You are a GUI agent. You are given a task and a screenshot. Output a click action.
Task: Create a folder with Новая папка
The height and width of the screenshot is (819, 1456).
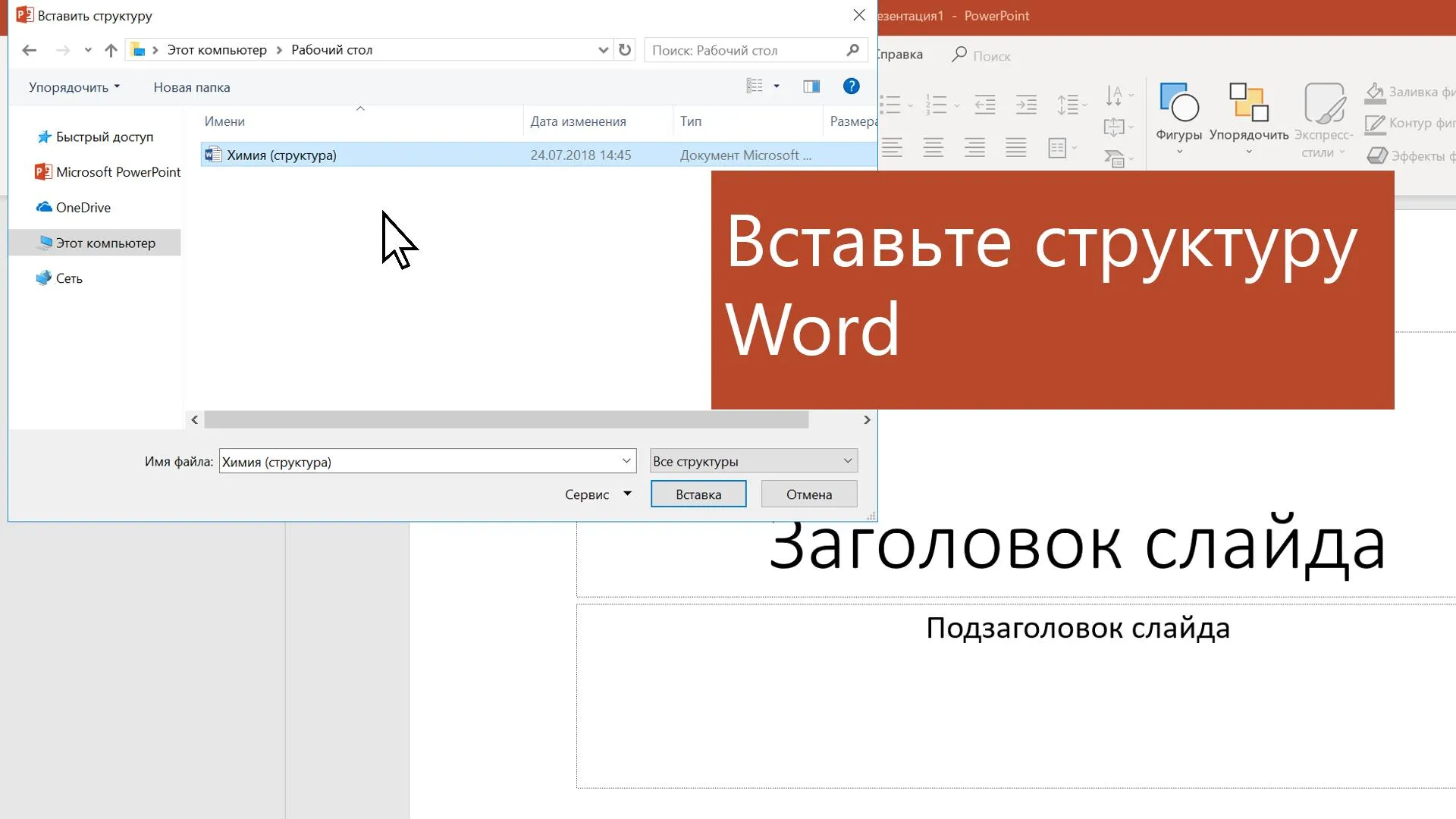(x=192, y=87)
